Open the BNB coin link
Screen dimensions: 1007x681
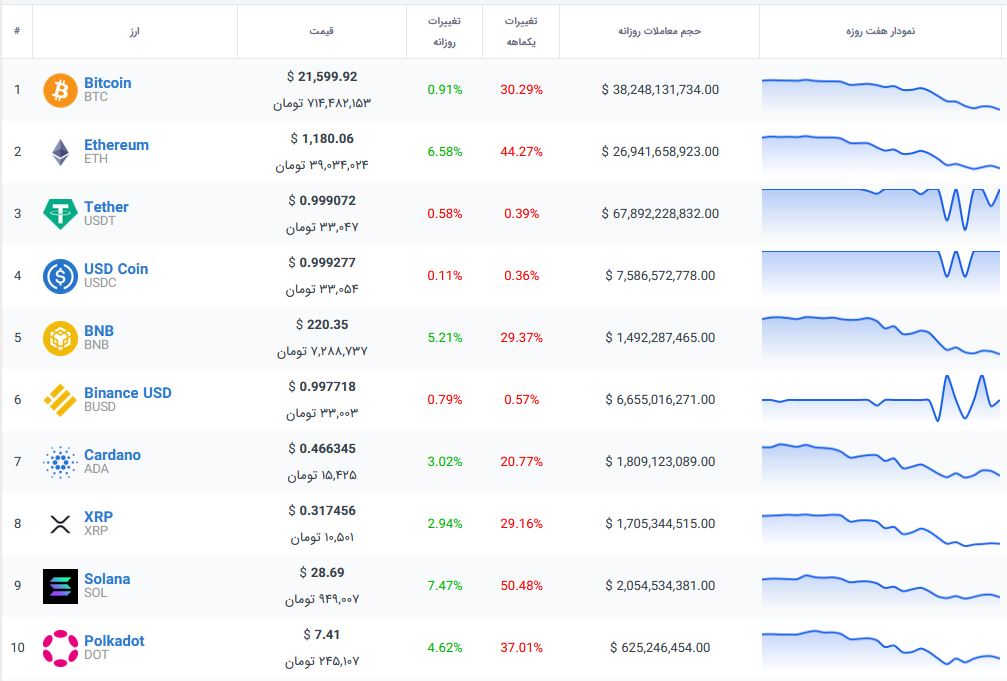(x=99, y=331)
